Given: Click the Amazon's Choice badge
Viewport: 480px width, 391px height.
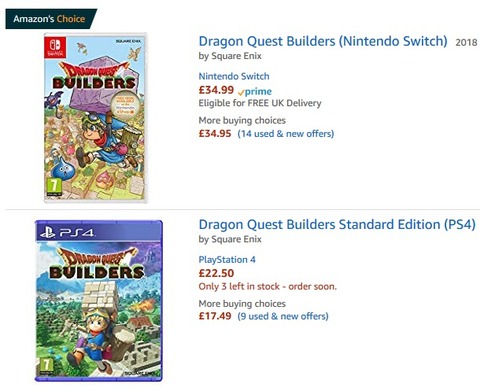Looking at the screenshot, I should pos(49,19).
